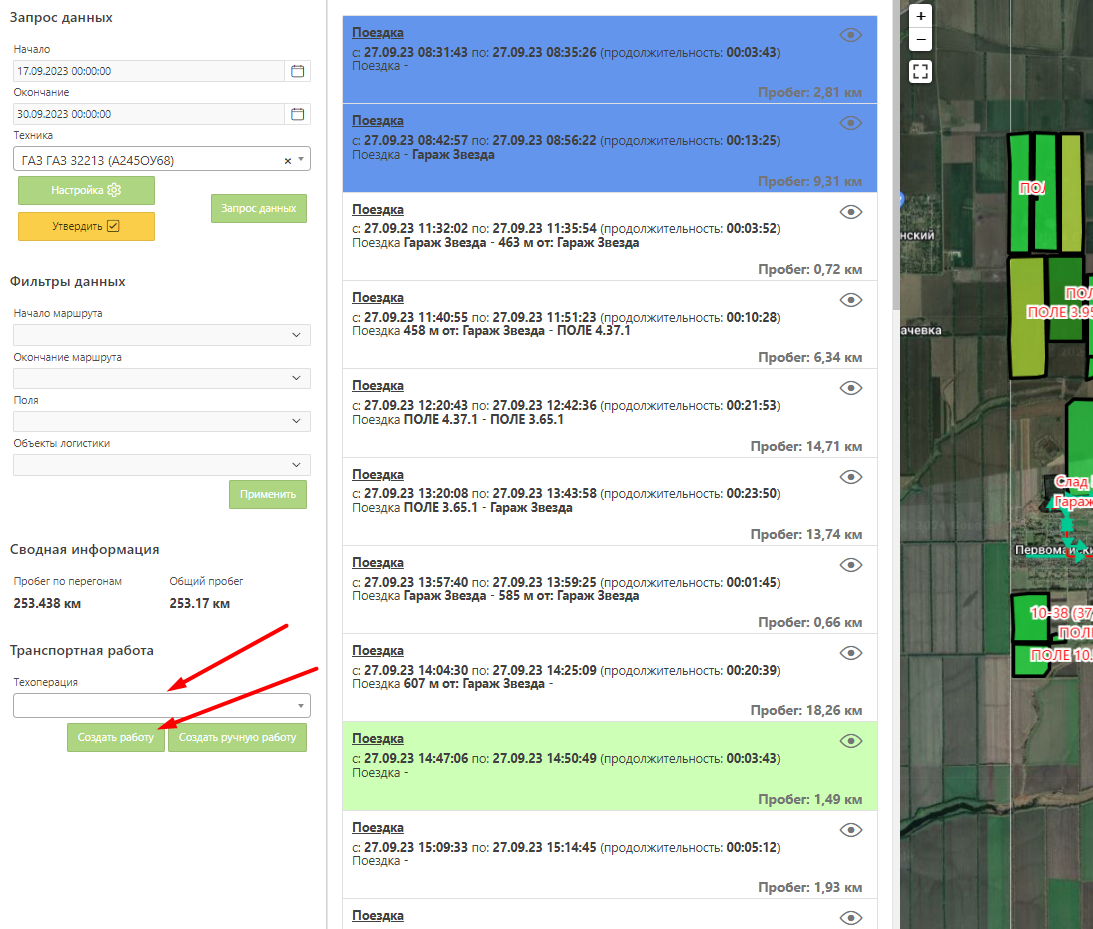Open the Техоперация dropdown

tap(161, 706)
